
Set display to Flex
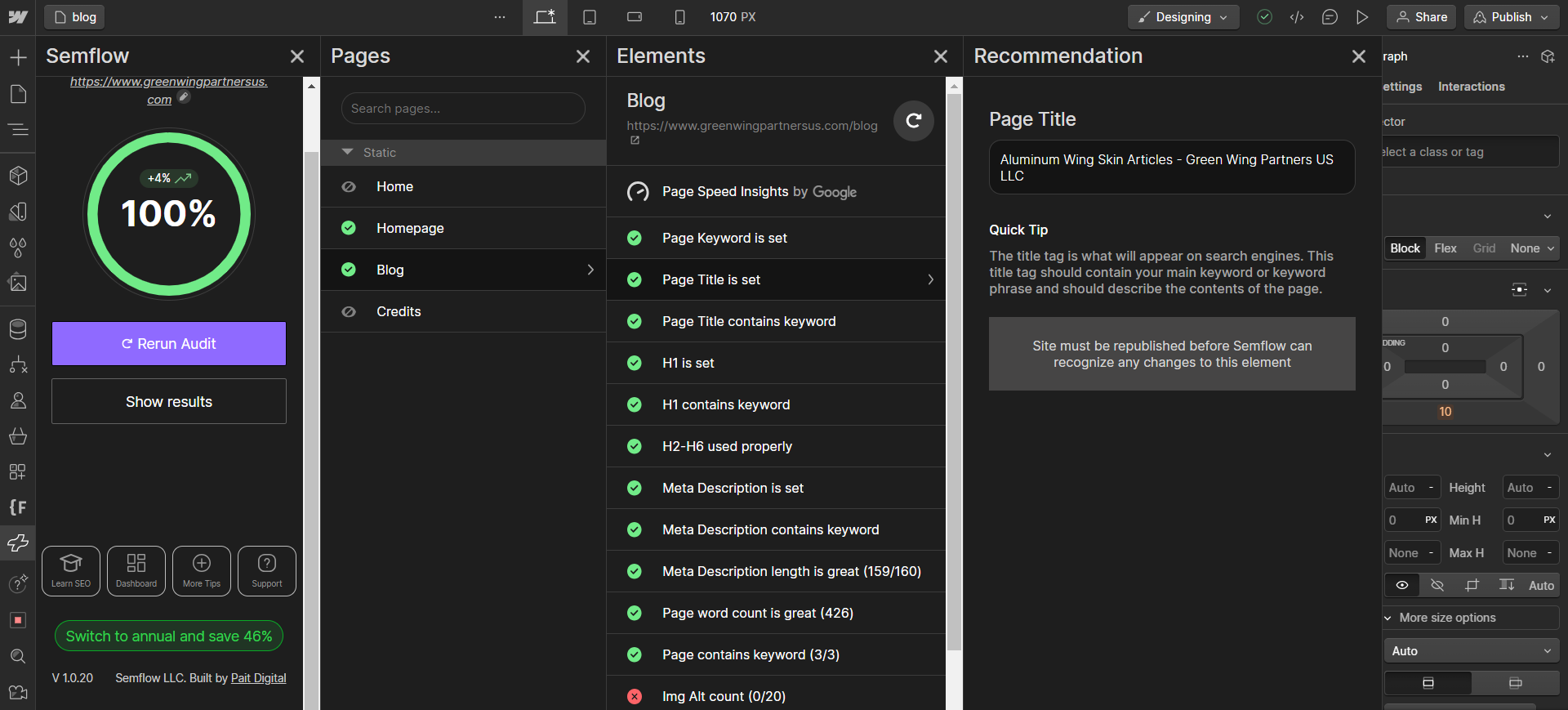tap(1445, 248)
